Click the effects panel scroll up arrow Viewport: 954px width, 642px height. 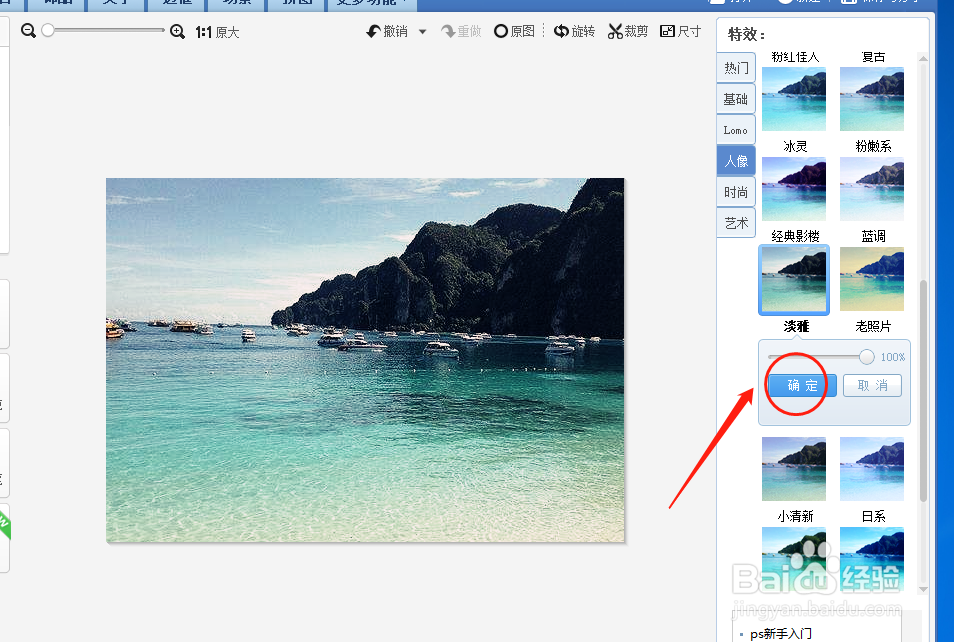(923, 58)
